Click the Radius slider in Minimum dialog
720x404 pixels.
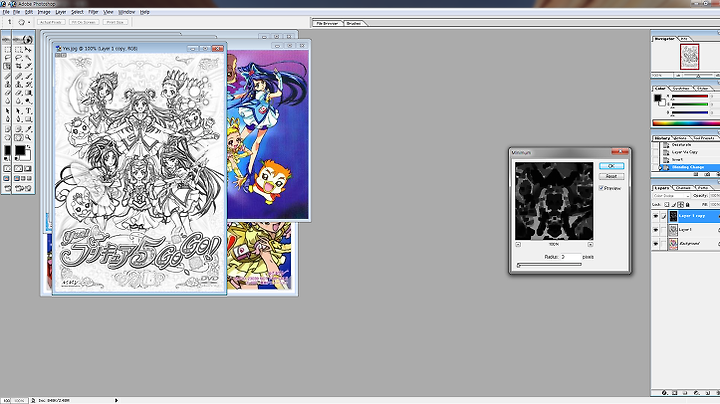(x=549, y=264)
